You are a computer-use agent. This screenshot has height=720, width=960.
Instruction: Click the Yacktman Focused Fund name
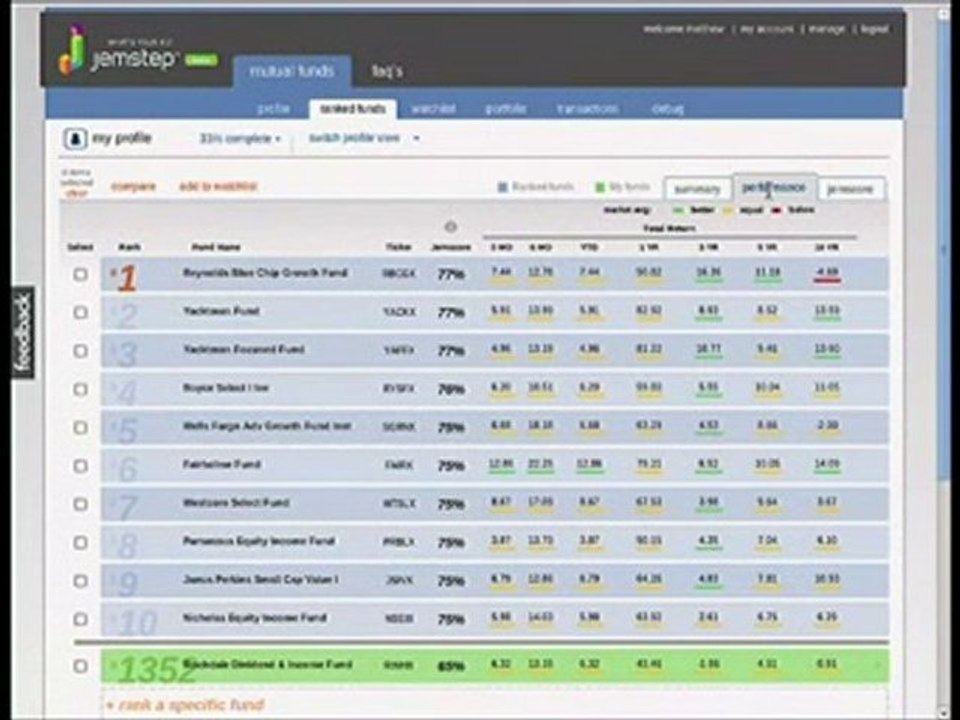(244, 350)
